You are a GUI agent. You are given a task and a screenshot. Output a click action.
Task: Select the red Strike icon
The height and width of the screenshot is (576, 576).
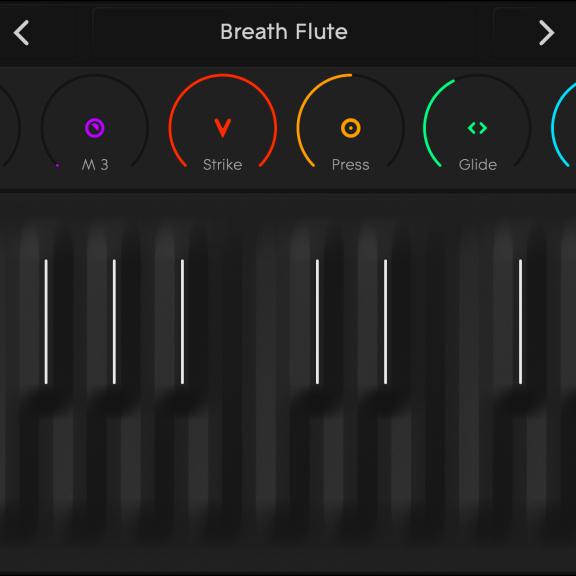223,128
